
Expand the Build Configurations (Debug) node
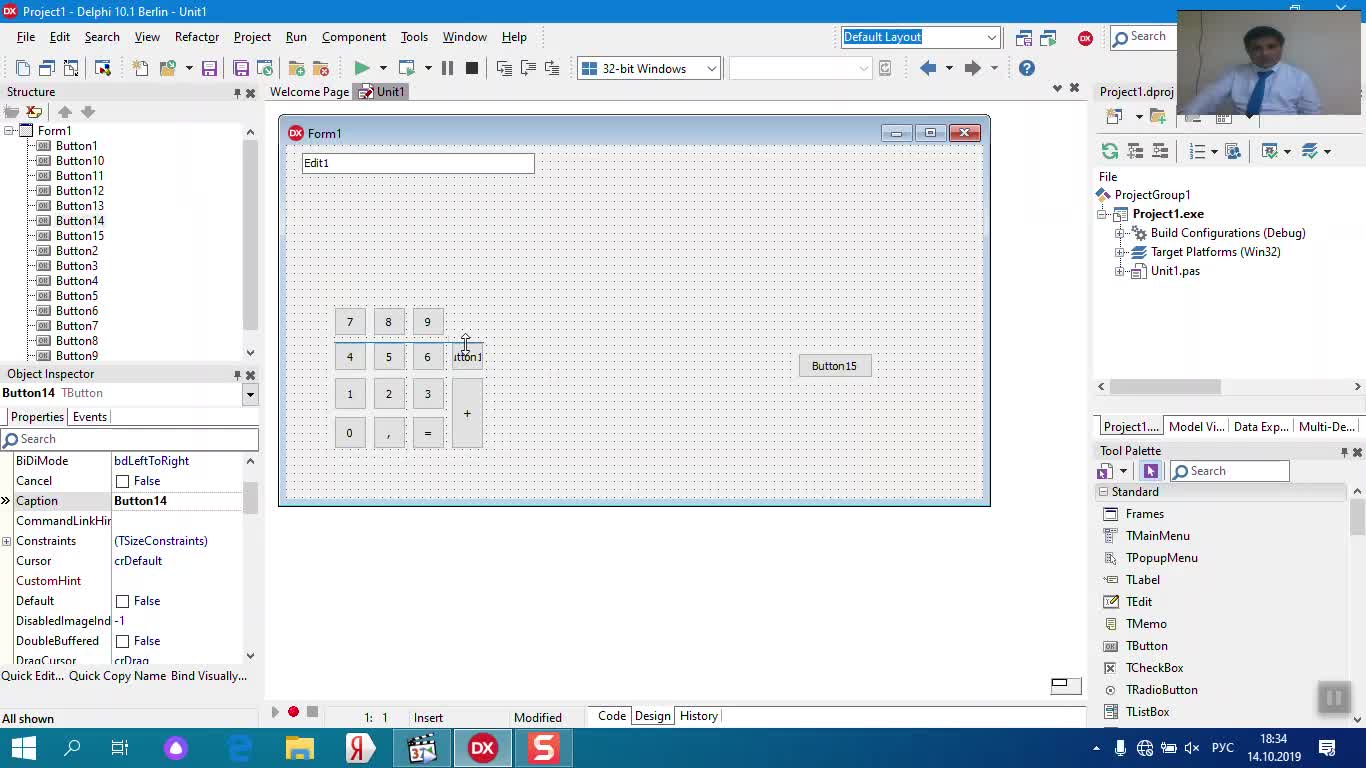pyautogui.click(x=1120, y=233)
